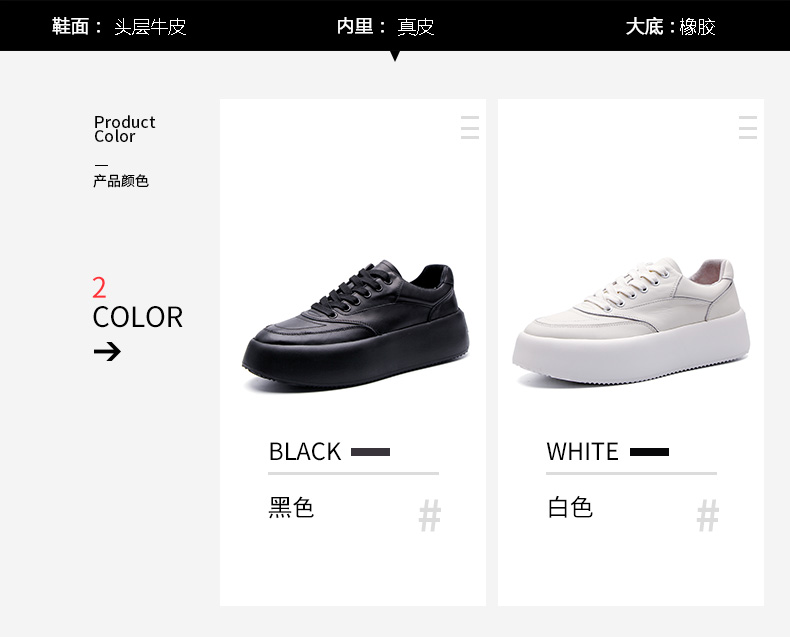Click the red number 2 above COLOR
The height and width of the screenshot is (637, 790).
click(x=99, y=288)
